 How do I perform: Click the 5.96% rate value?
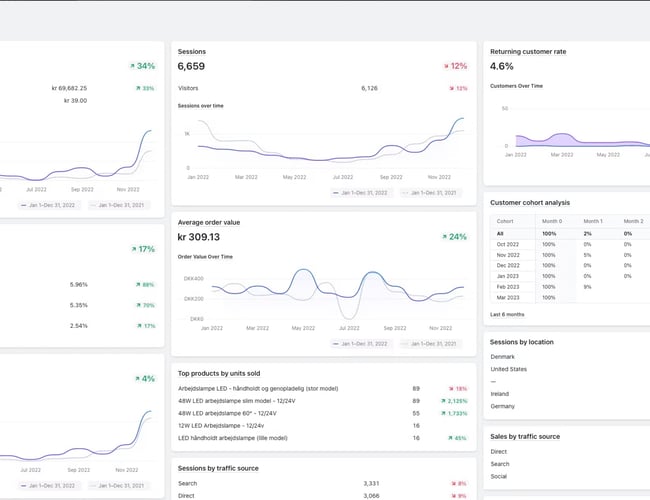pos(79,285)
